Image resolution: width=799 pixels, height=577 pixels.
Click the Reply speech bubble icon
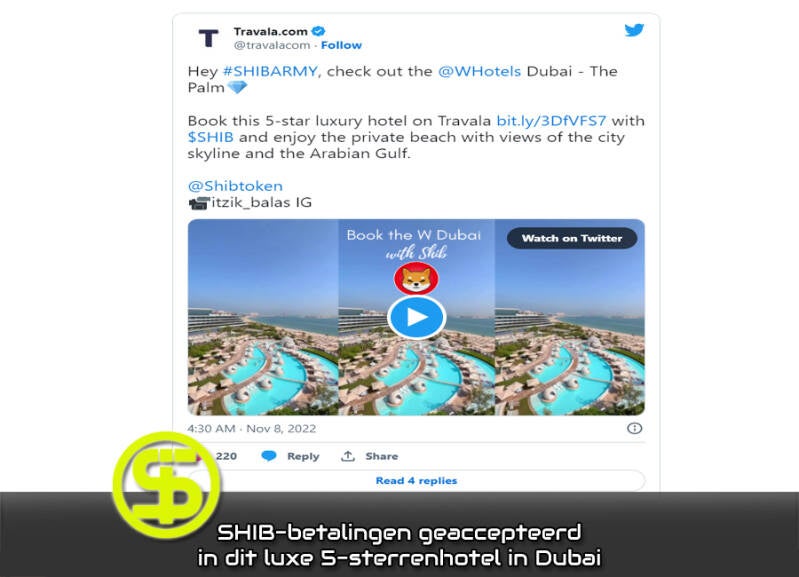pos(269,456)
